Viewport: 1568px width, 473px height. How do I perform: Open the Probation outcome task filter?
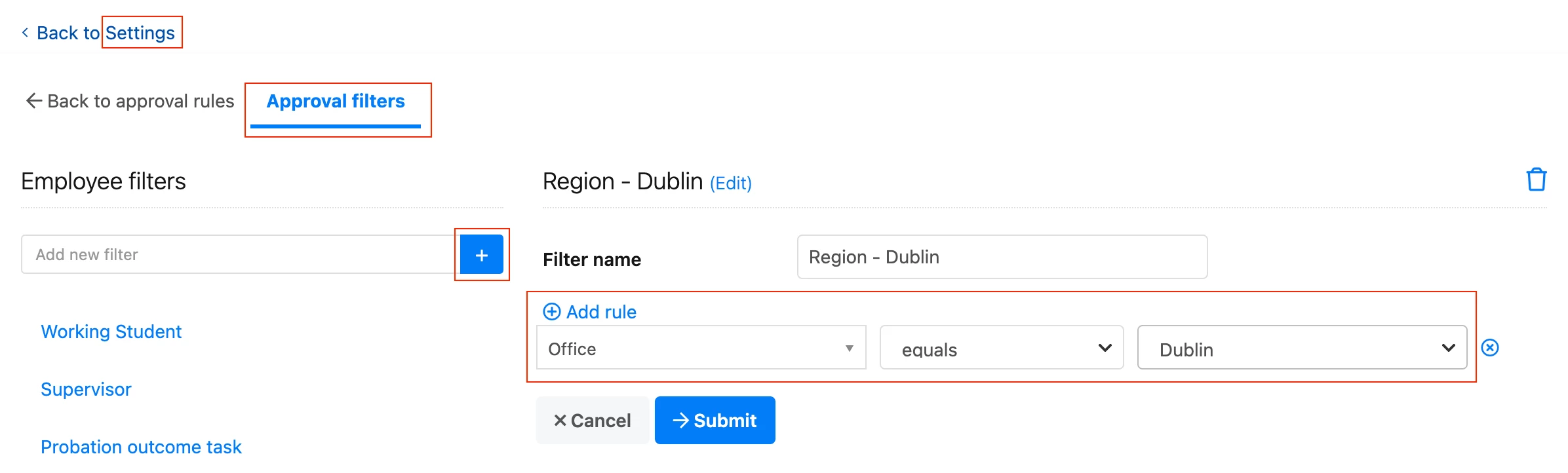coord(142,447)
